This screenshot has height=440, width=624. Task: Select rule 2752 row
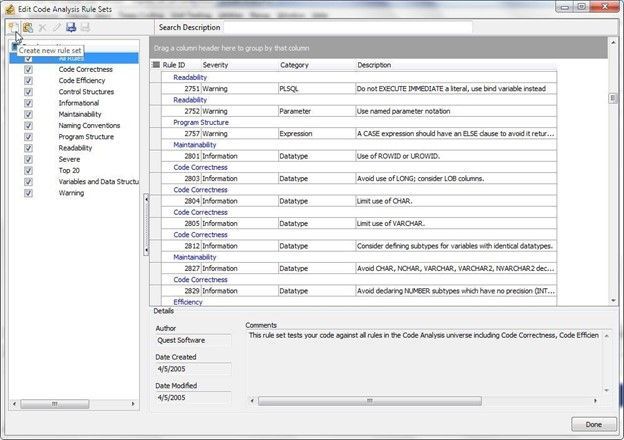tap(359, 111)
